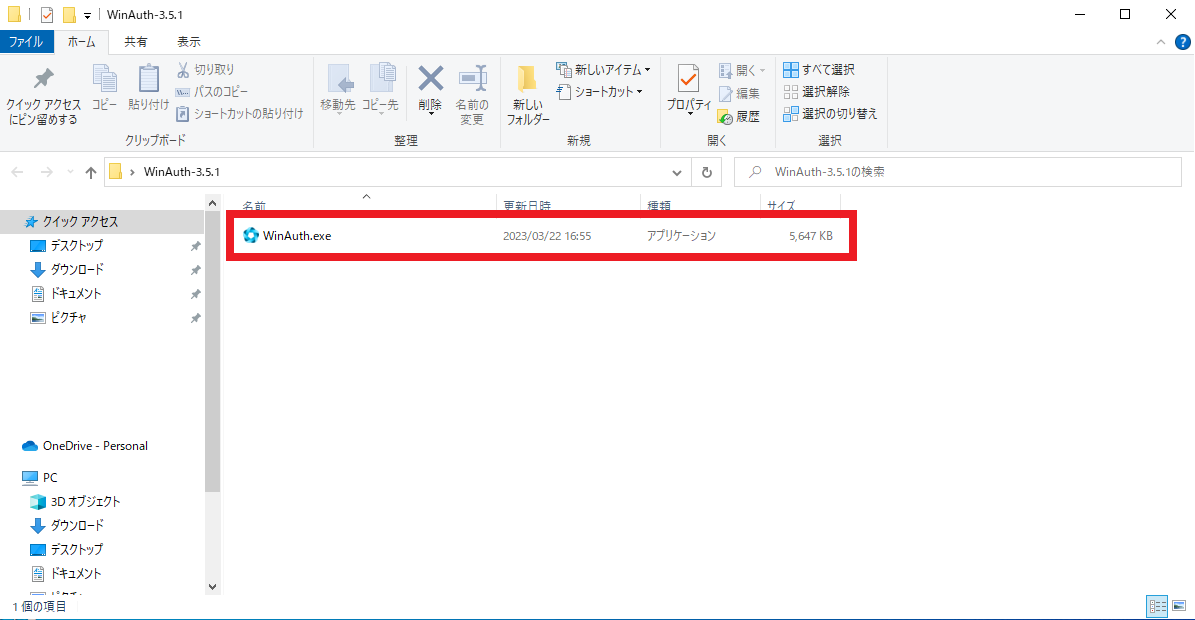This screenshot has height=620, width=1195.
Task: Collapse the ribbon with the chevron
Action: pos(1161,42)
